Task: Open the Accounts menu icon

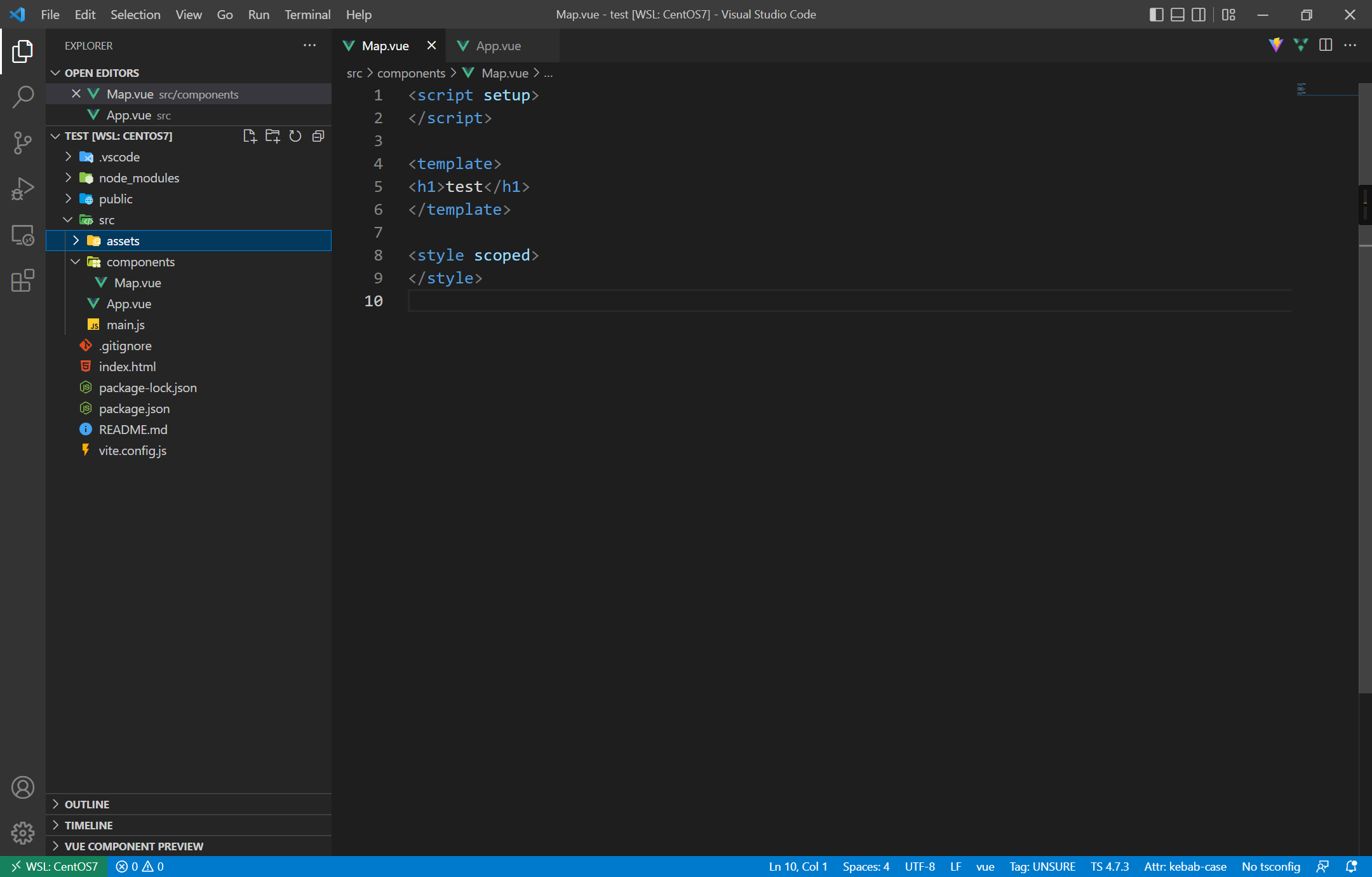Action: click(x=23, y=787)
